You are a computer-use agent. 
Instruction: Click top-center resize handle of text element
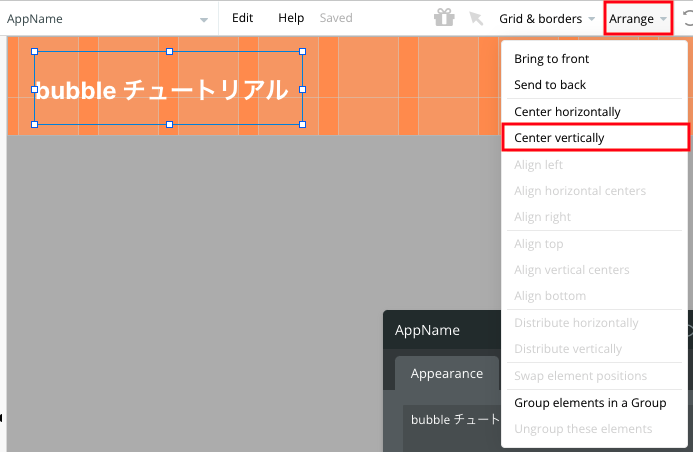[169, 52]
